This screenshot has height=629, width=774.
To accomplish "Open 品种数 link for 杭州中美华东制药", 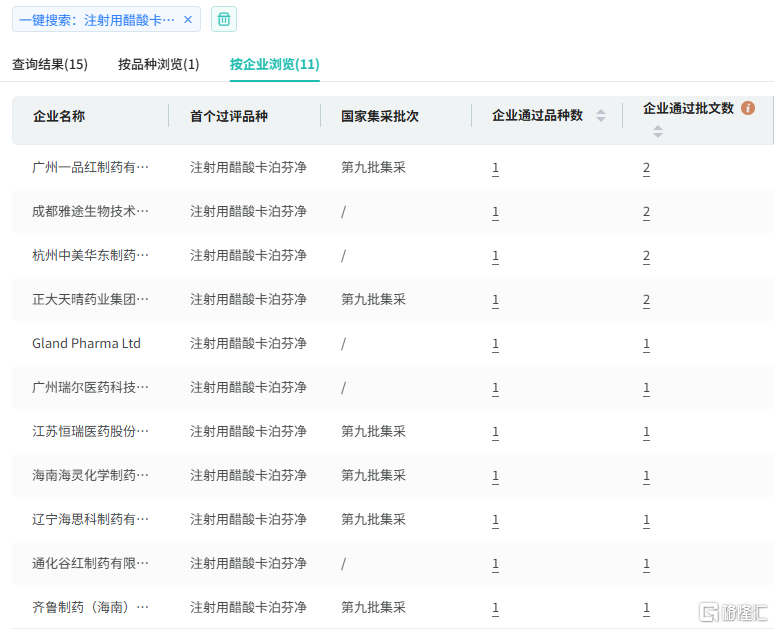I will click(495, 256).
